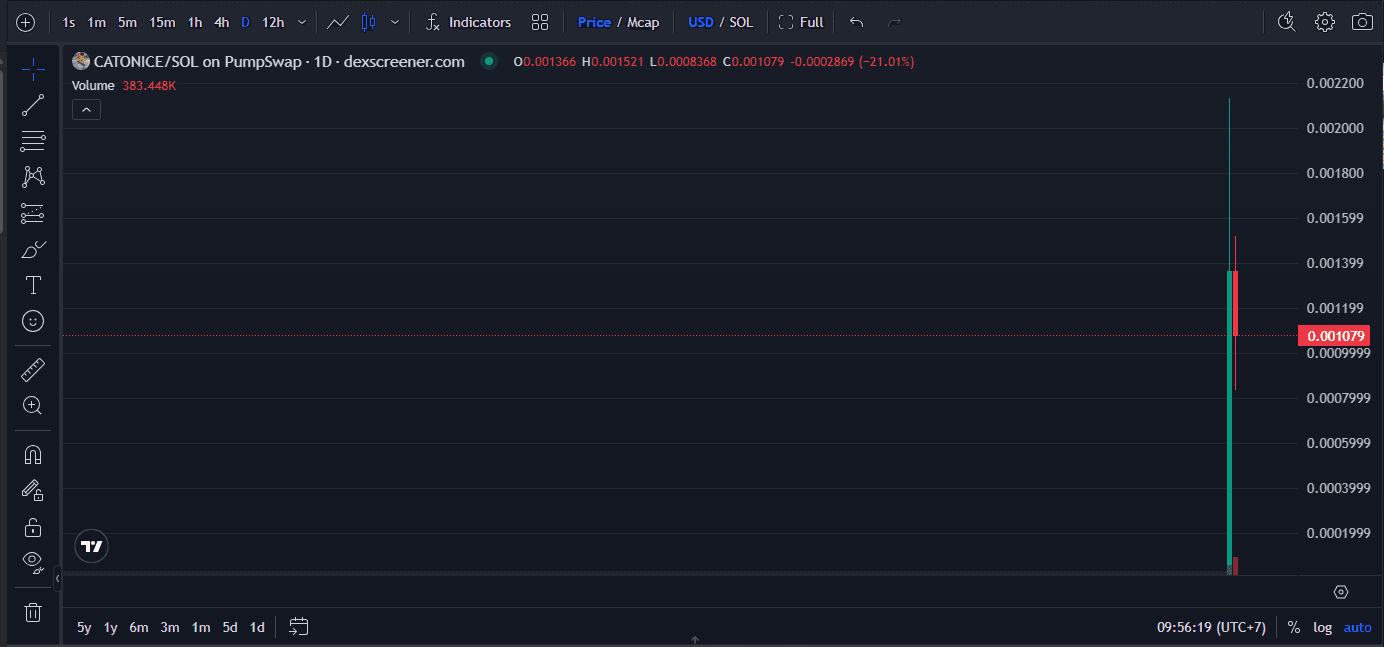Click the Volume 383.448K indicator label
This screenshot has height=647, width=1384.
pyautogui.click(x=124, y=86)
